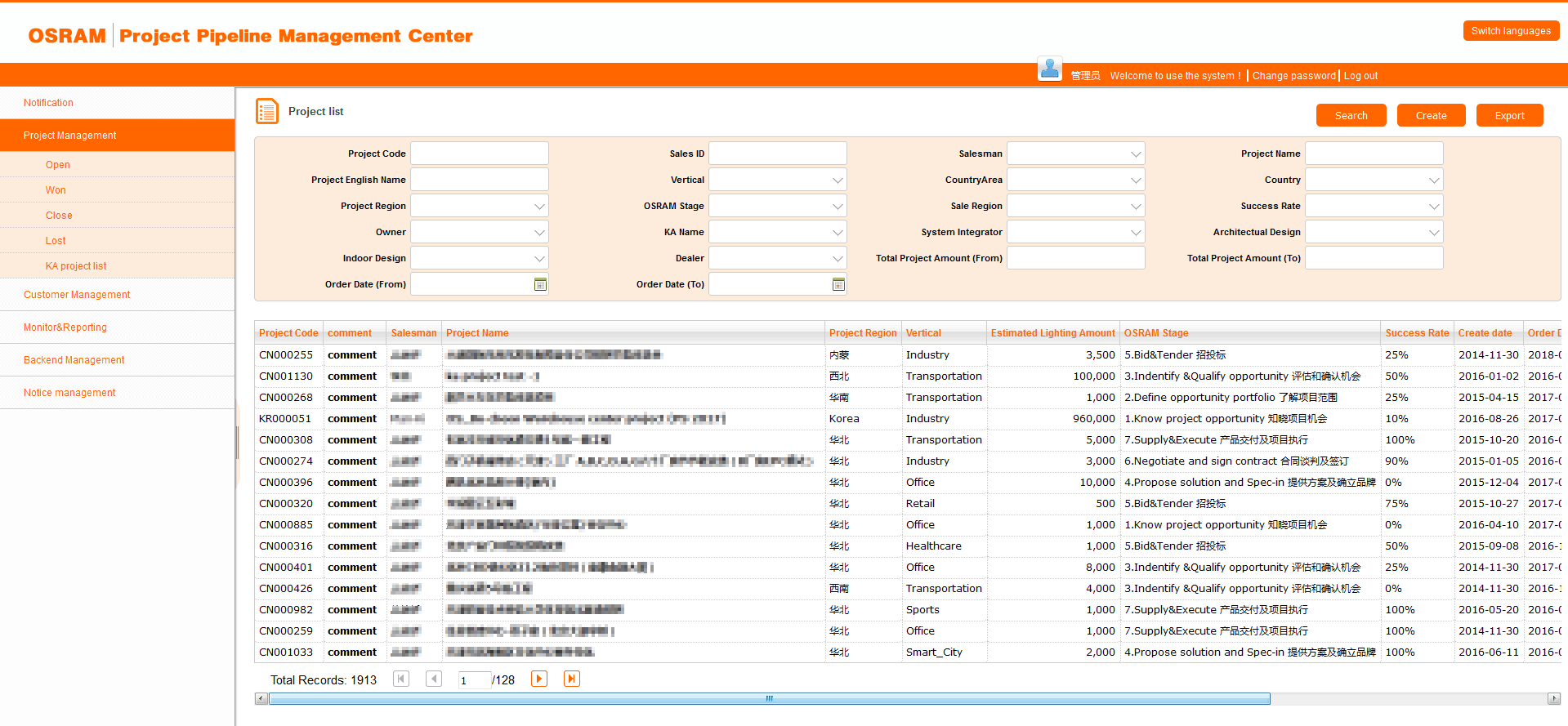Show Won projects
Viewport: 1568px width, 726px height.
117,190
